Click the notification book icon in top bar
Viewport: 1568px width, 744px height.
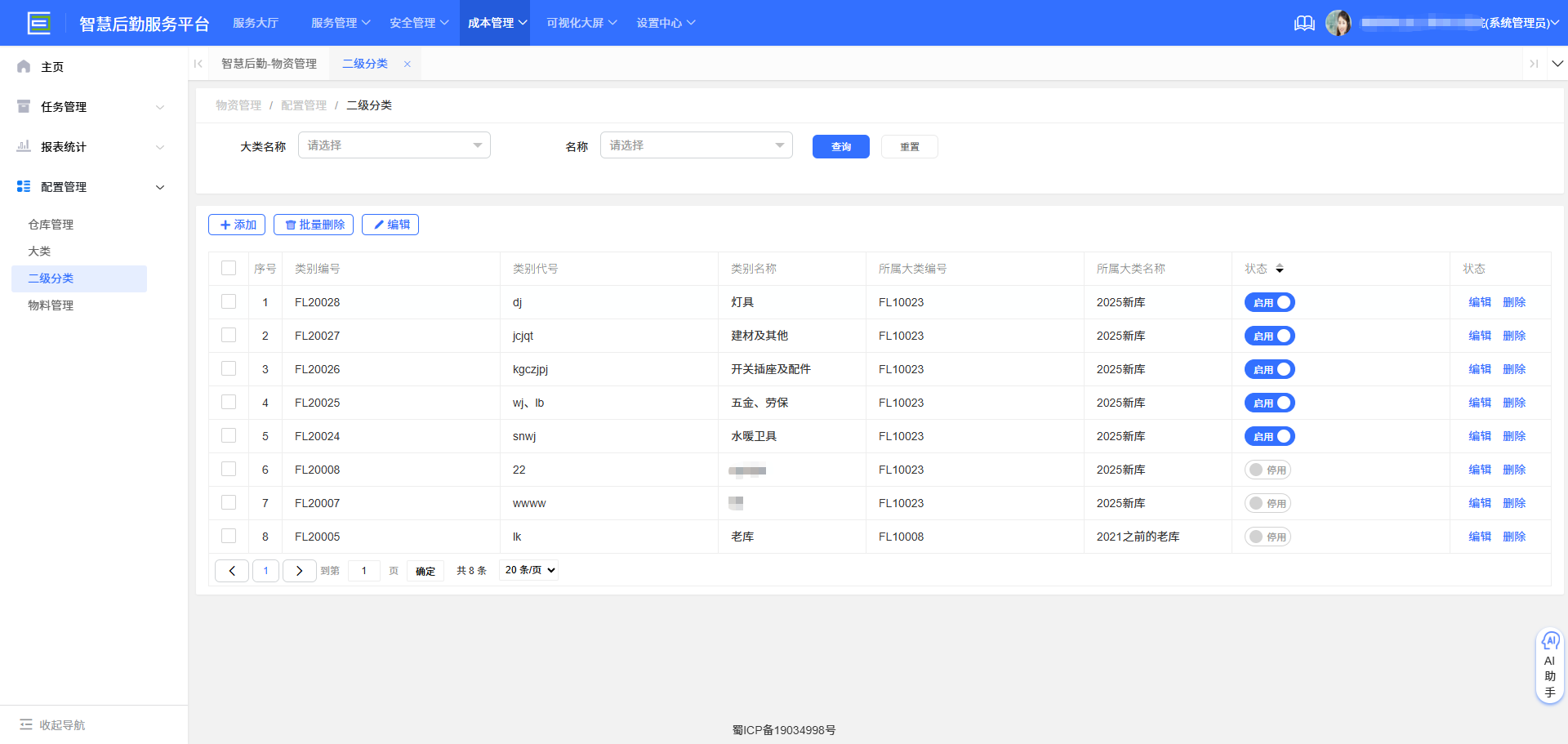tap(1303, 23)
